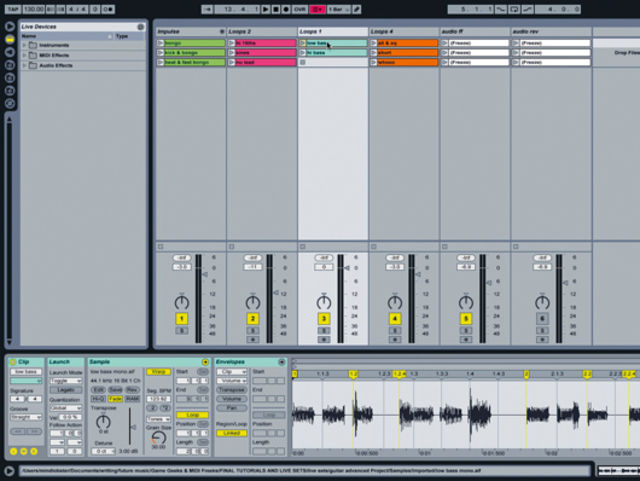Click the Live Devices search icon
The width and height of the screenshot is (640, 481).
pos(140,27)
